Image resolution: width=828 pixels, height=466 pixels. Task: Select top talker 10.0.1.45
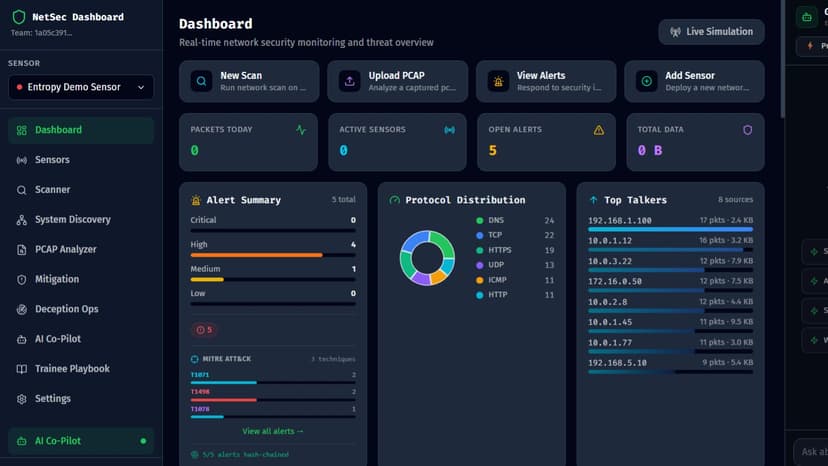coord(671,325)
